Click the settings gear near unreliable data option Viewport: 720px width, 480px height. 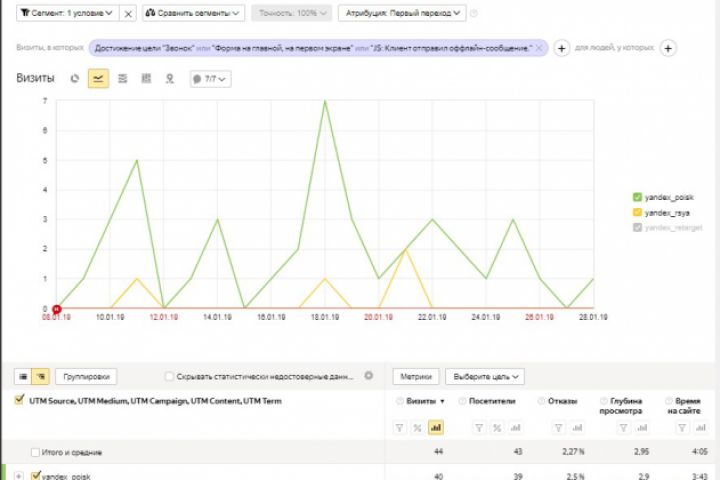[x=369, y=376]
